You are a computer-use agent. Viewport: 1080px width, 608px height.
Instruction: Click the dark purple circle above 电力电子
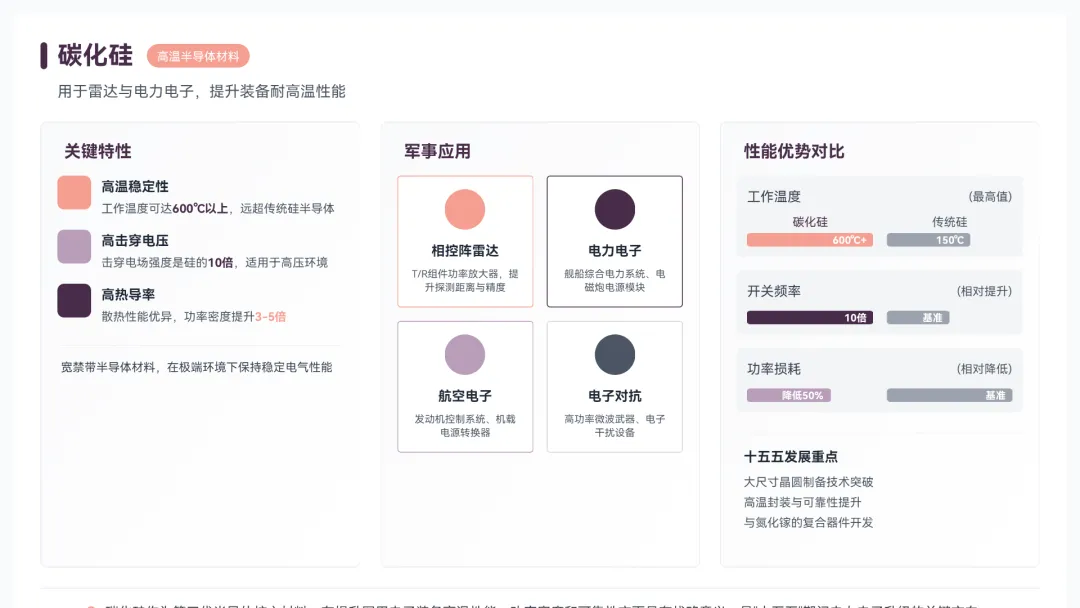coord(614,209)
